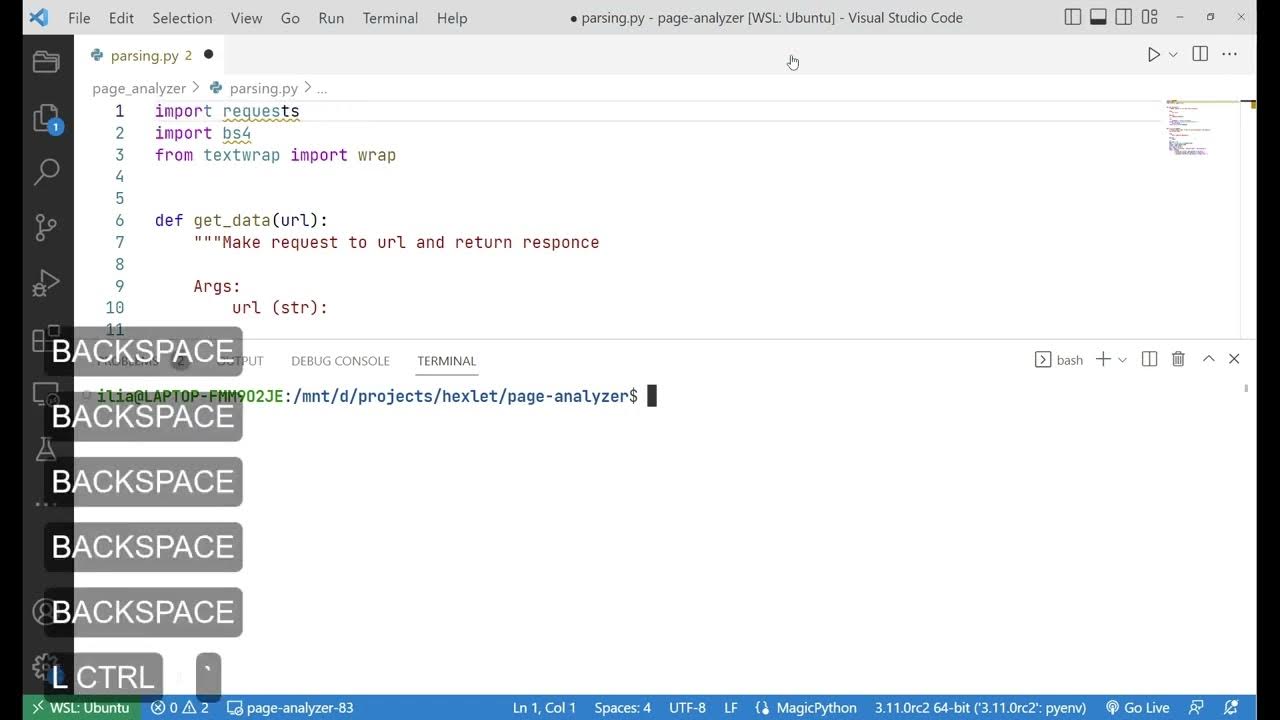Open the File menu

point(79,18)
